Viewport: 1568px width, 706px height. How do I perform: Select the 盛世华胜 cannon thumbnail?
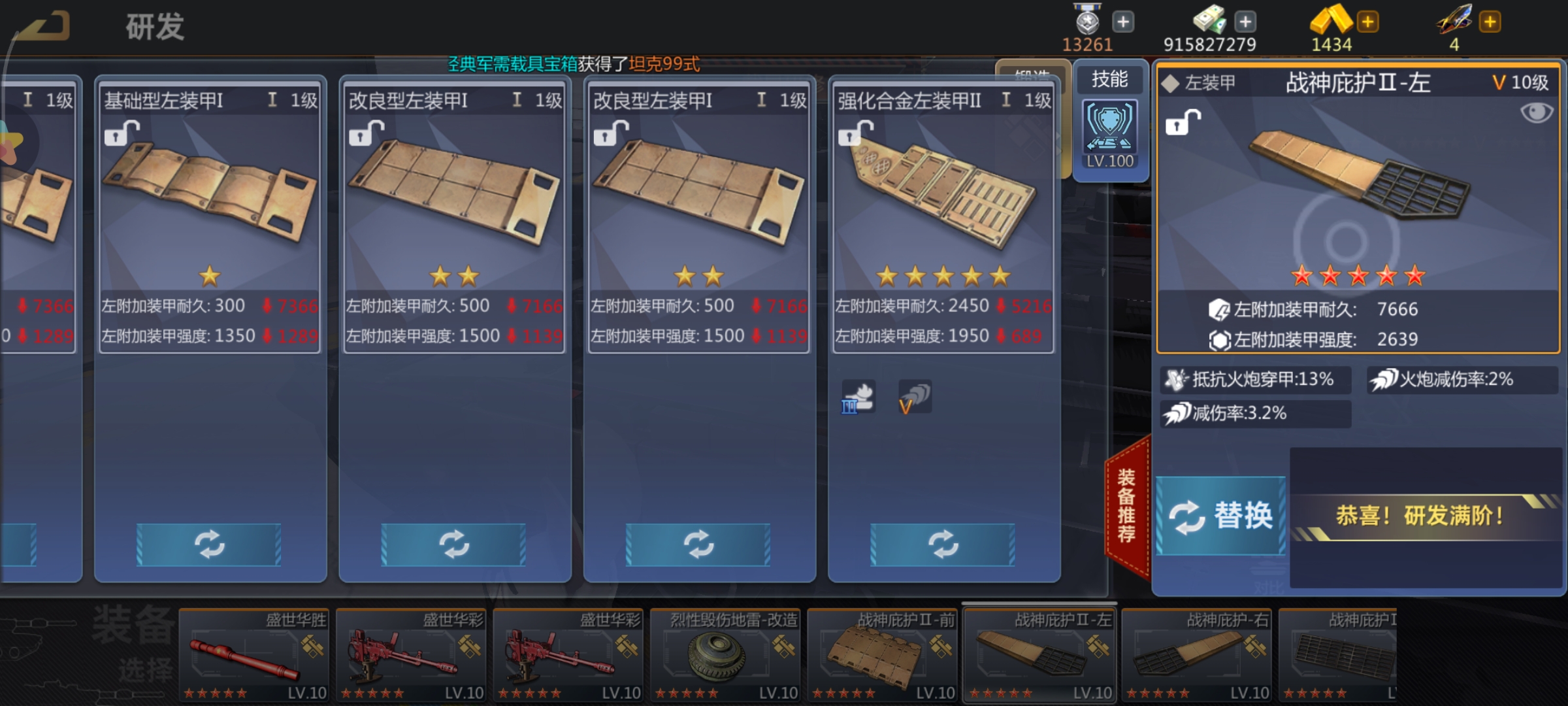(254, 656)
